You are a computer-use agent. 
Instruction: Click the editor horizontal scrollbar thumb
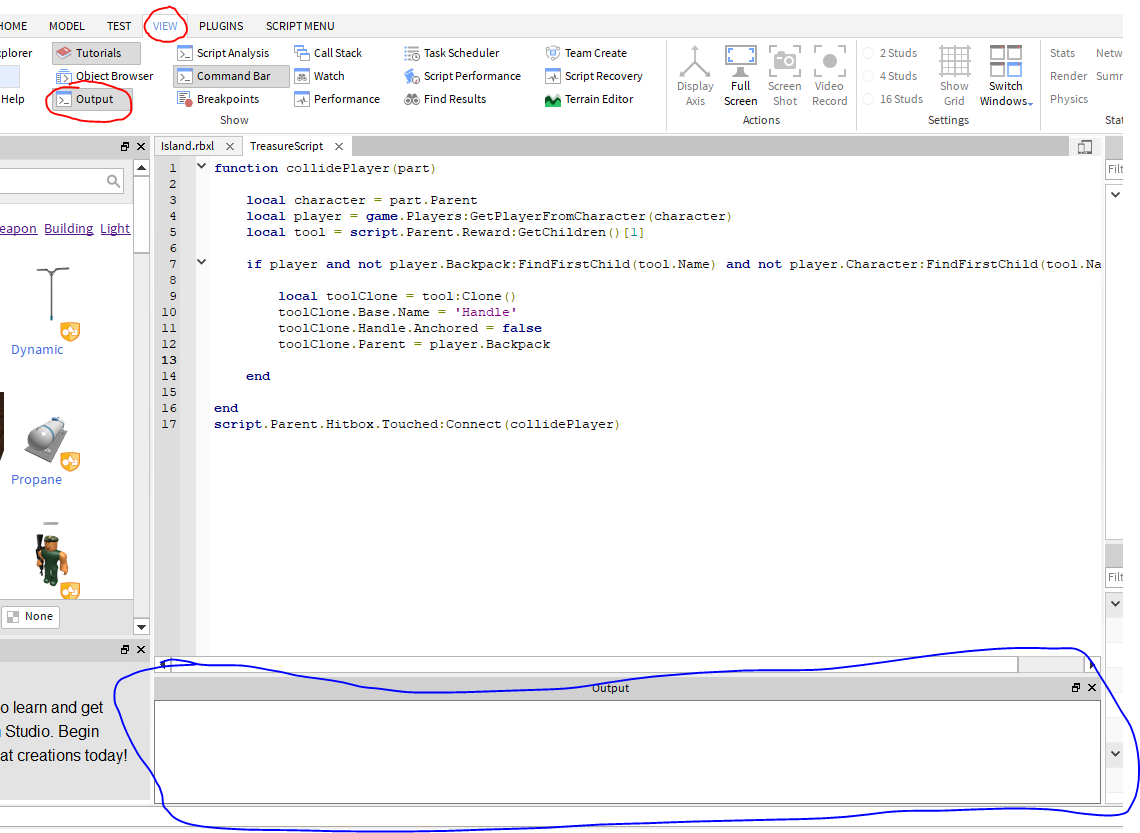coord(595,664)
